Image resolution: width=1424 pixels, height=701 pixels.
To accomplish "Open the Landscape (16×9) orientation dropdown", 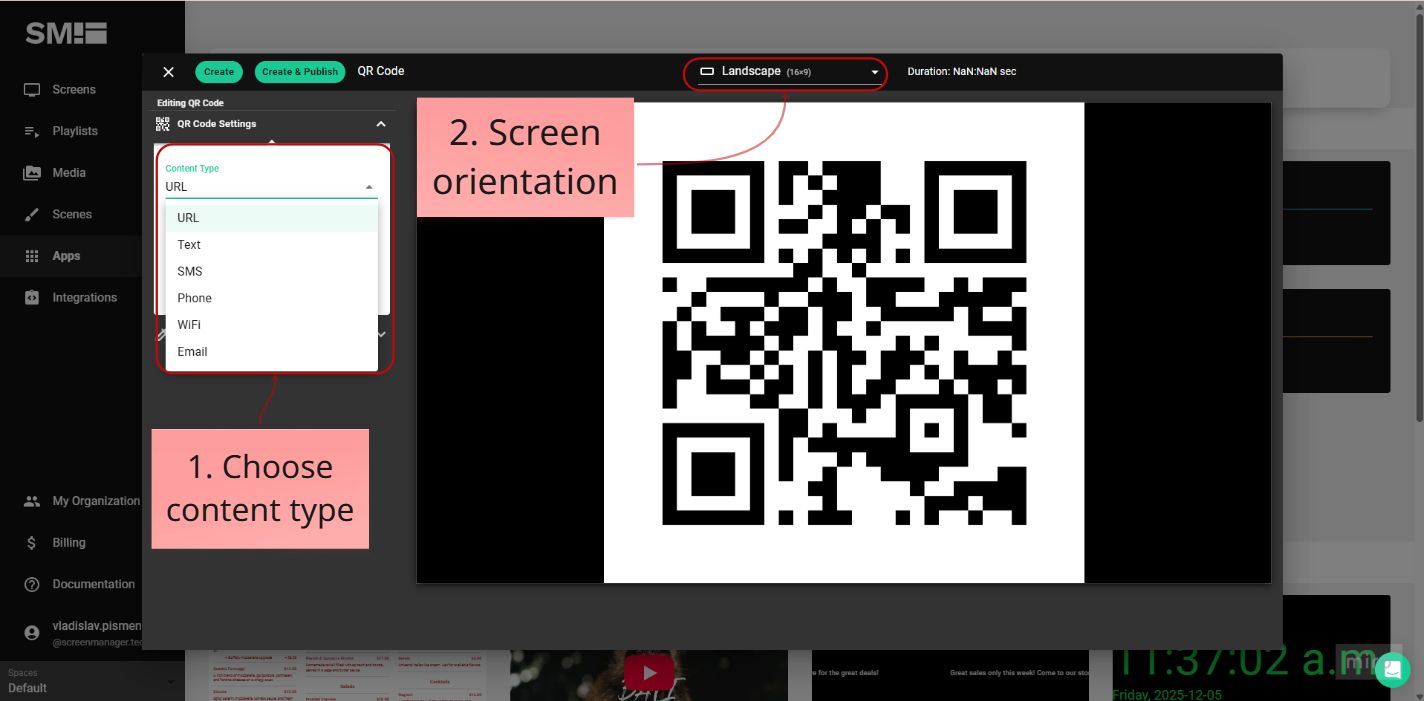I will coord(786,72).
